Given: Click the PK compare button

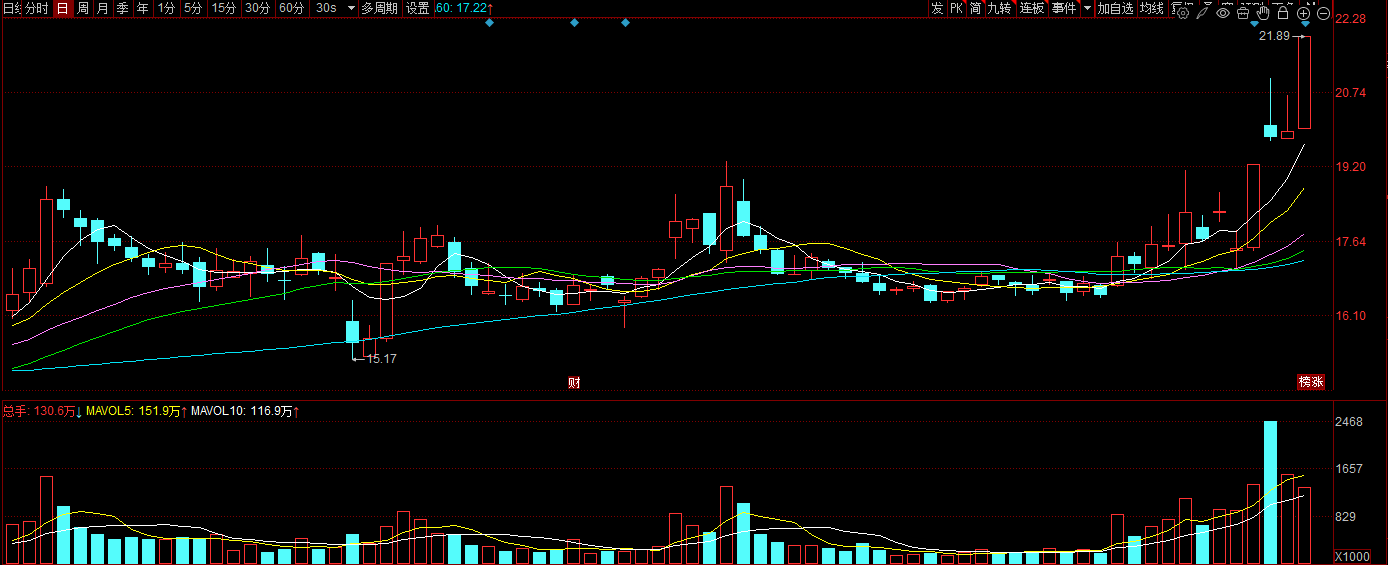Looking at the screenshot, I should coord(957,8).
